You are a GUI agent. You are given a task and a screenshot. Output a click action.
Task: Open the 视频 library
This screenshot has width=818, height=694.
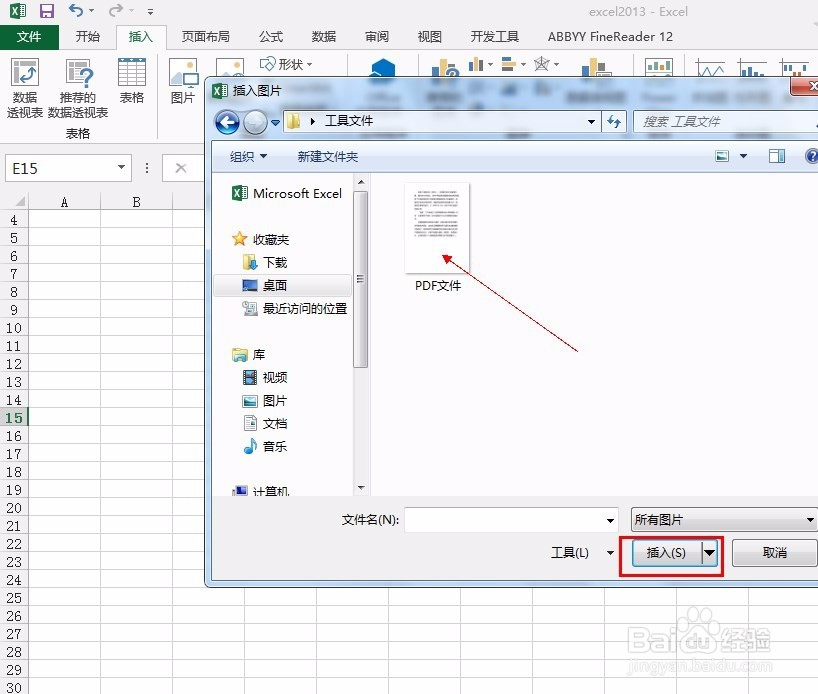click(265, 377)
